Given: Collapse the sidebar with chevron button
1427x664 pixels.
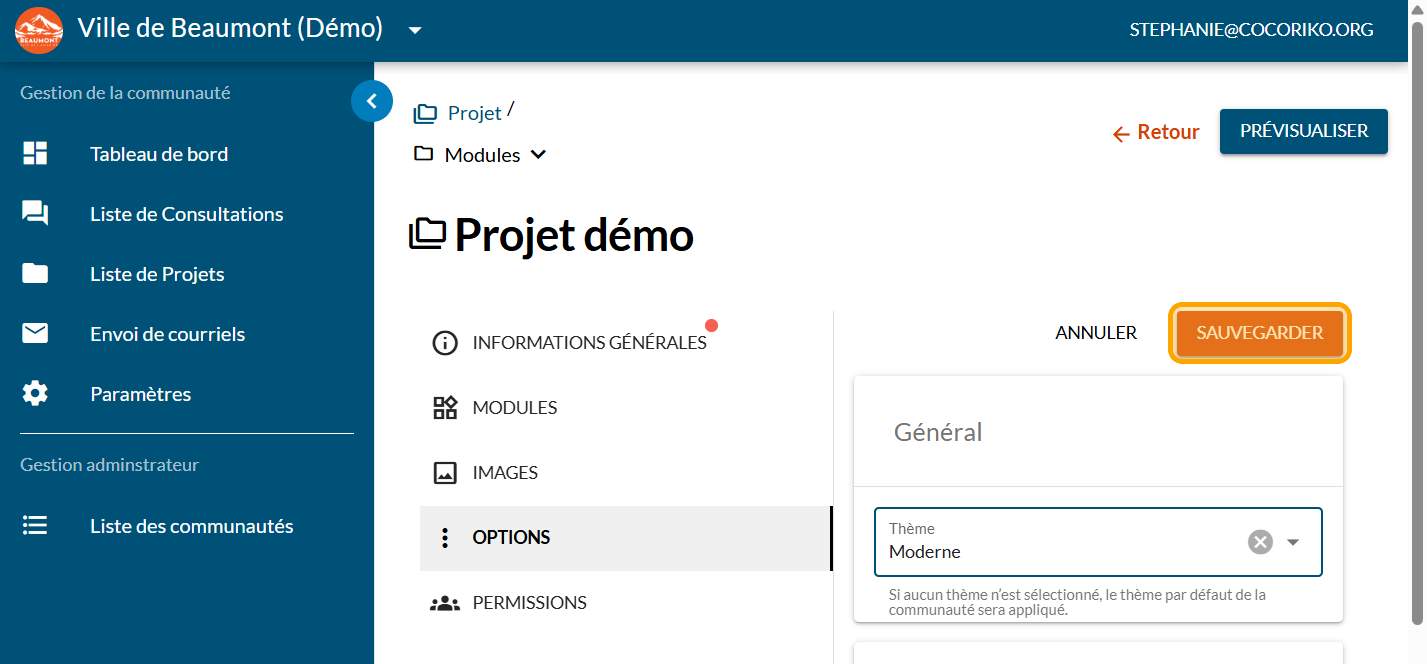Looking at the screenshot, I should [x=372, y=101].
